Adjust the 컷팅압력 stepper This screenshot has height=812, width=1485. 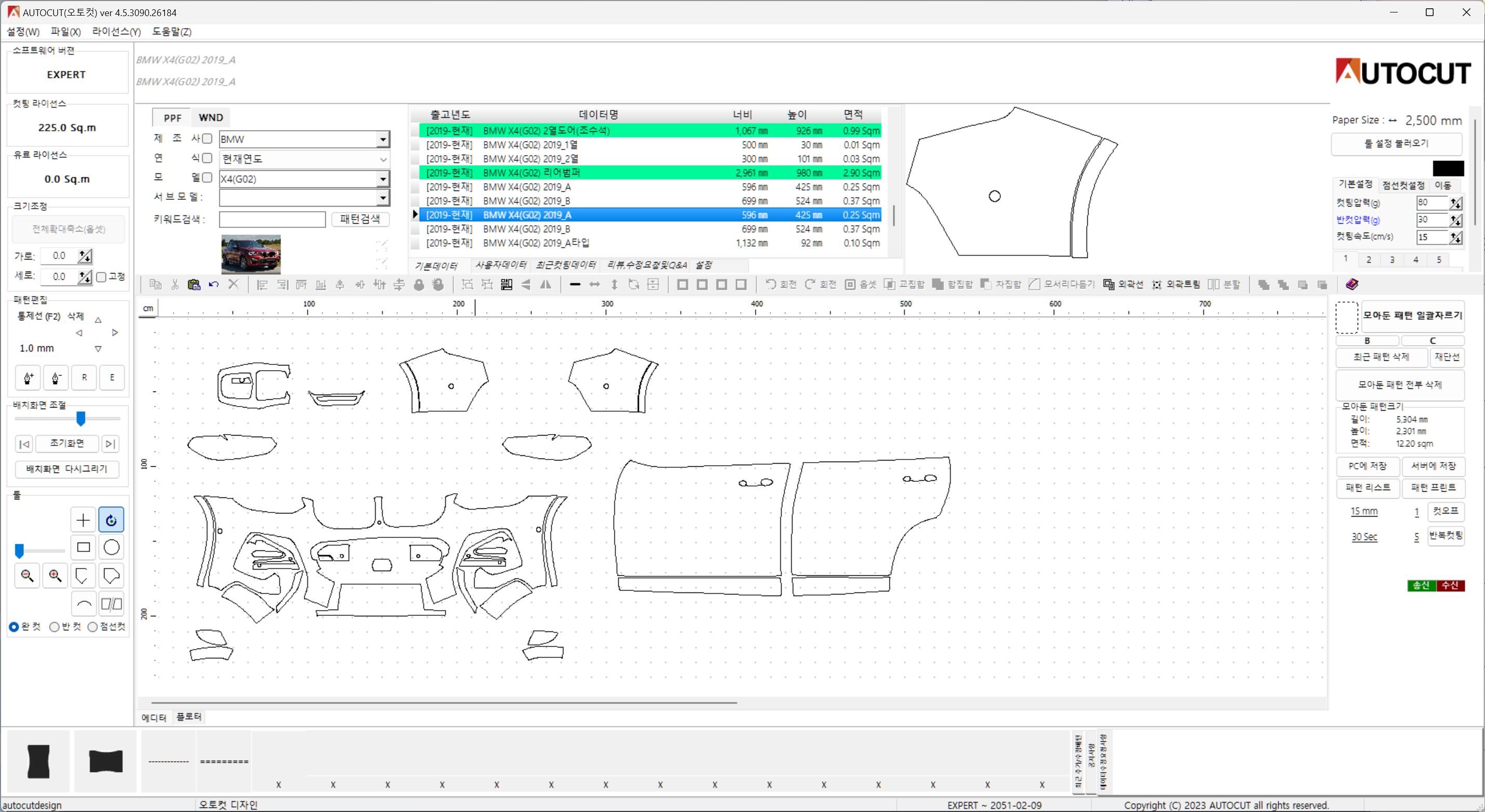(x=1455, y=203)
